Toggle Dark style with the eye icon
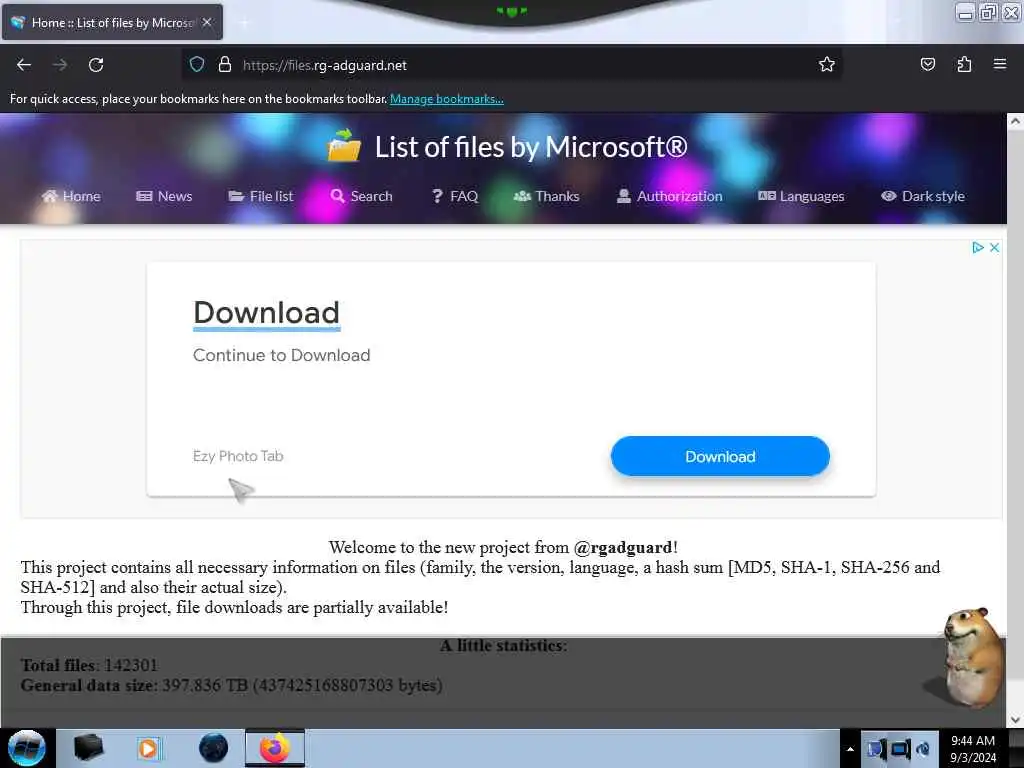The image size is (1024, 768). point(923,196)
